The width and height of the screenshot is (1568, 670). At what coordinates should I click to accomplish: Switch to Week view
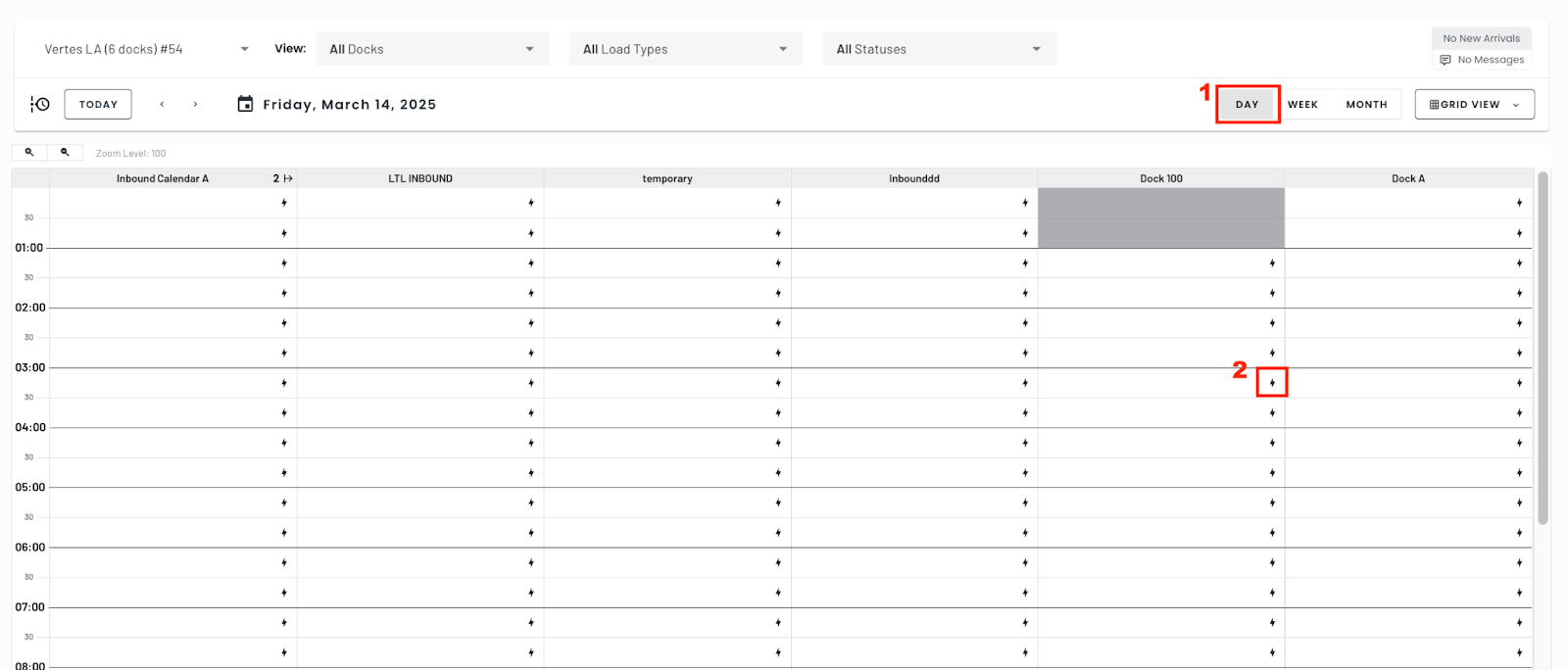tap(1302, 104)
